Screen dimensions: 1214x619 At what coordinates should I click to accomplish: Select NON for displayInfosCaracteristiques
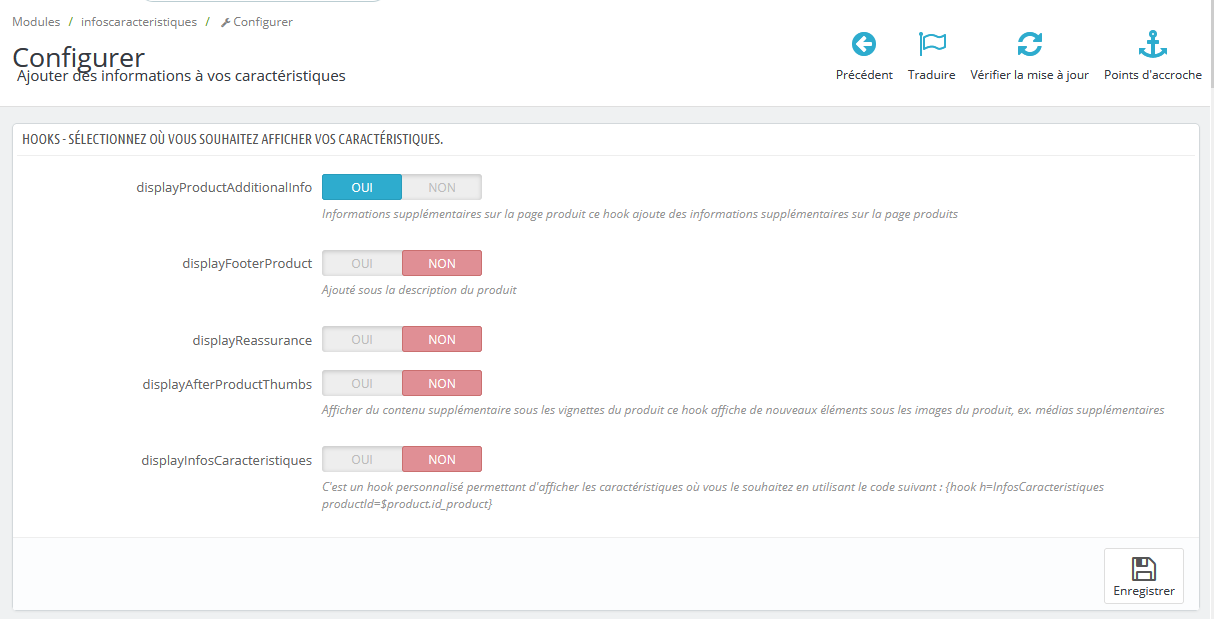[442, 459]
